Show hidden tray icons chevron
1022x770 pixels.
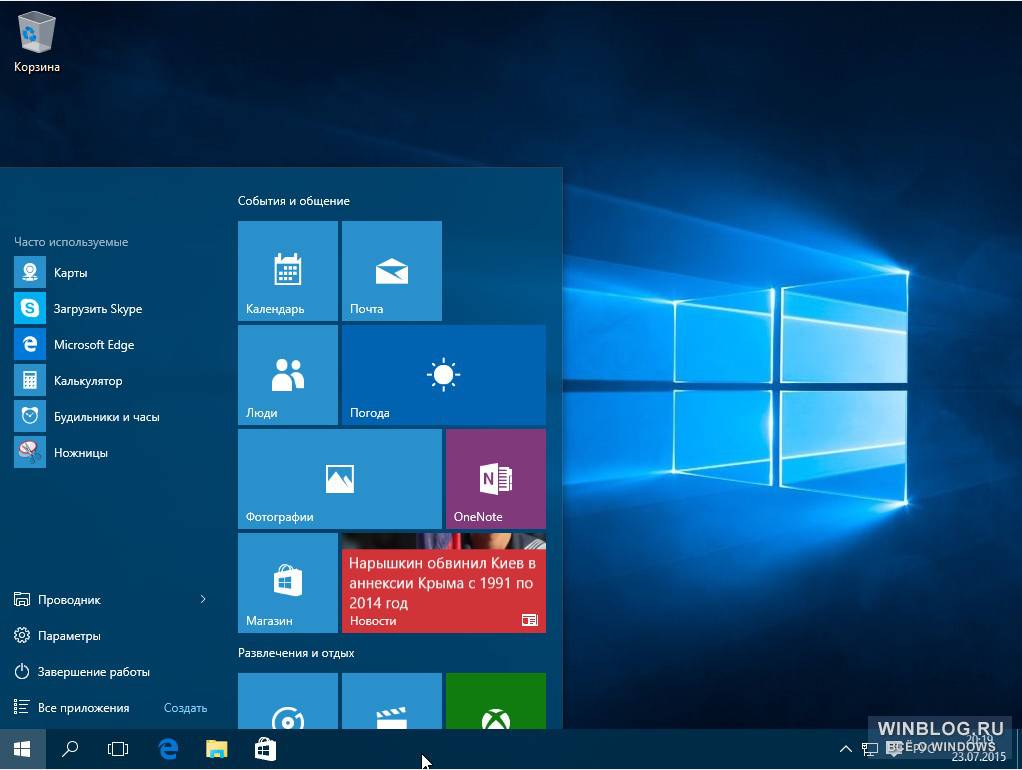click(x=845, y=749)
